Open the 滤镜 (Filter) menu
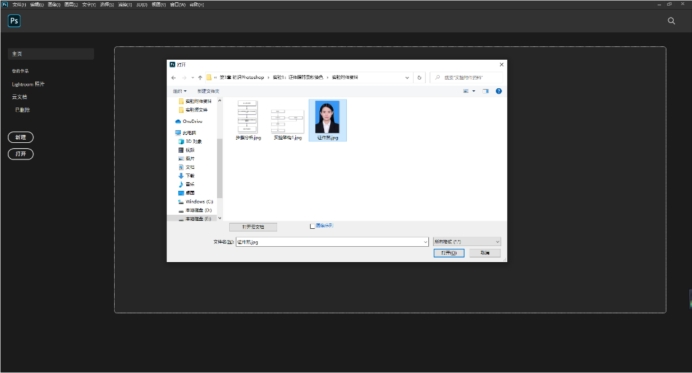 pos(125,4)
